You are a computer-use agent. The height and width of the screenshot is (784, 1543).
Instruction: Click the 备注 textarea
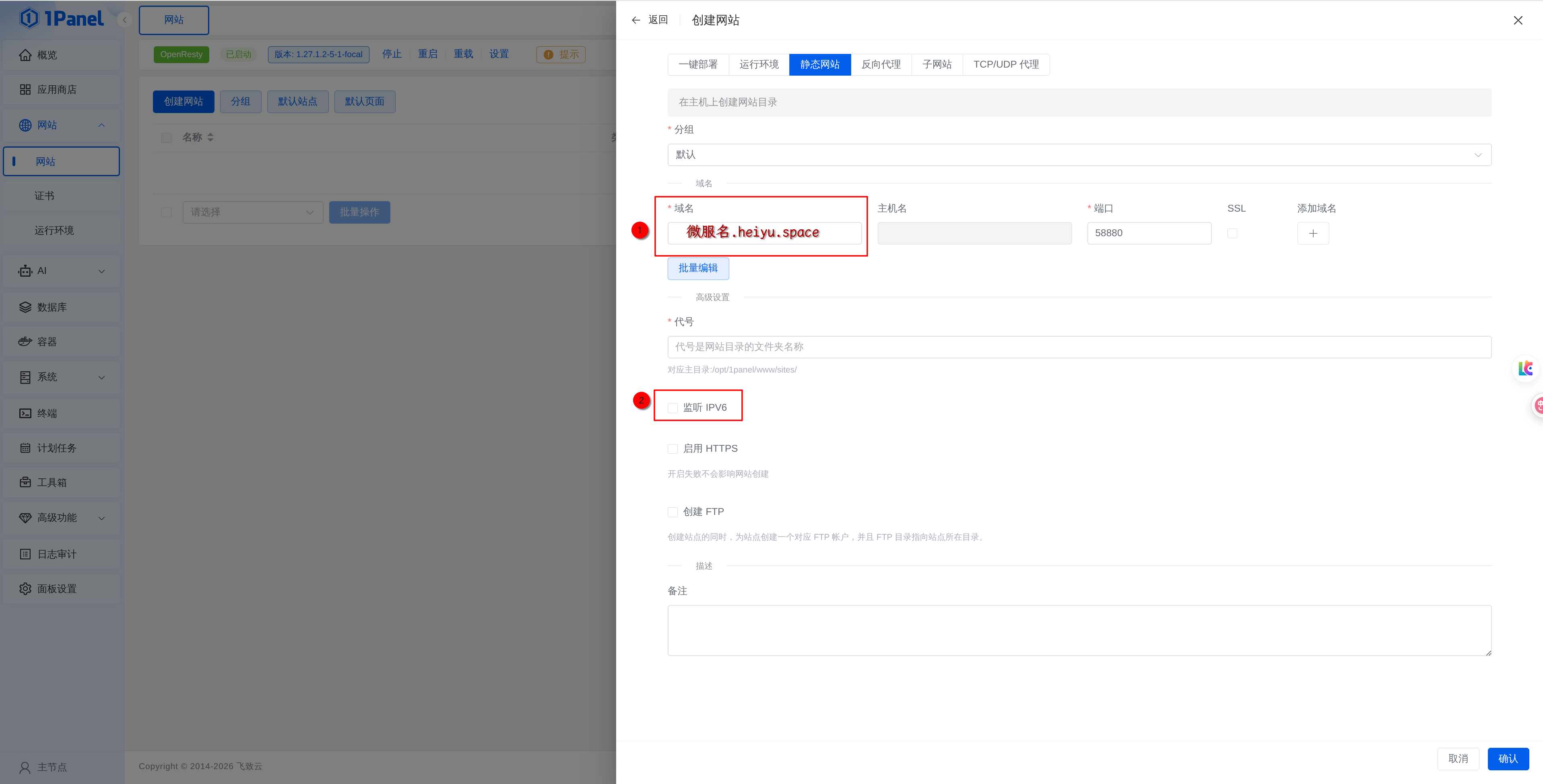coord(1079,631)
